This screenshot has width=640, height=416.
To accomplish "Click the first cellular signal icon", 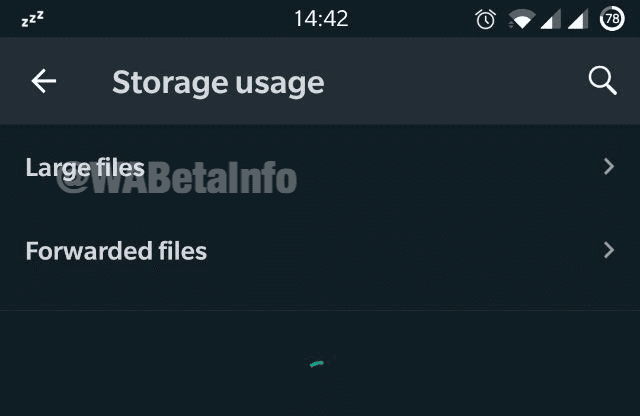I will click(x=550, y=19).
